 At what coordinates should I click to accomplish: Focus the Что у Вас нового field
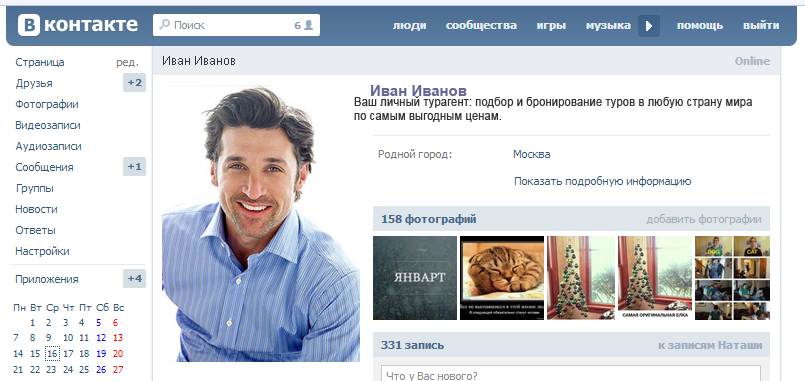pos(570,373)
